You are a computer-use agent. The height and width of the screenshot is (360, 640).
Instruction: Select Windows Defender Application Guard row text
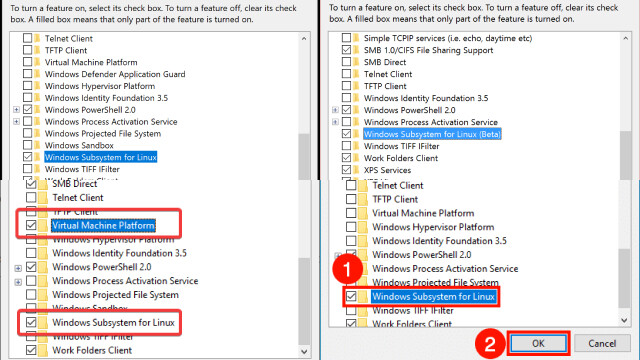point(115,74)
